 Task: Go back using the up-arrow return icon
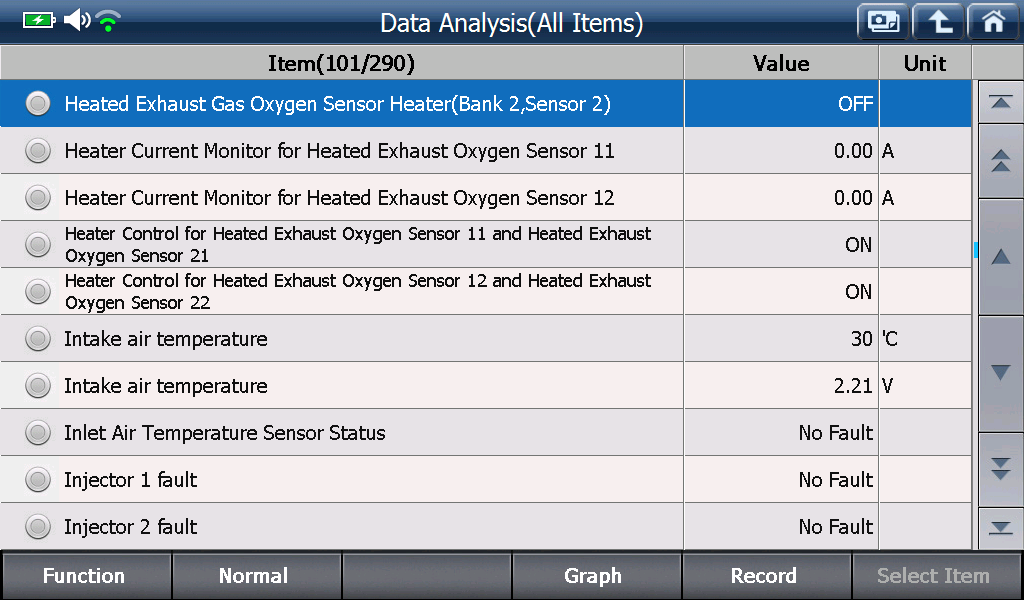(x=938, y=22)
